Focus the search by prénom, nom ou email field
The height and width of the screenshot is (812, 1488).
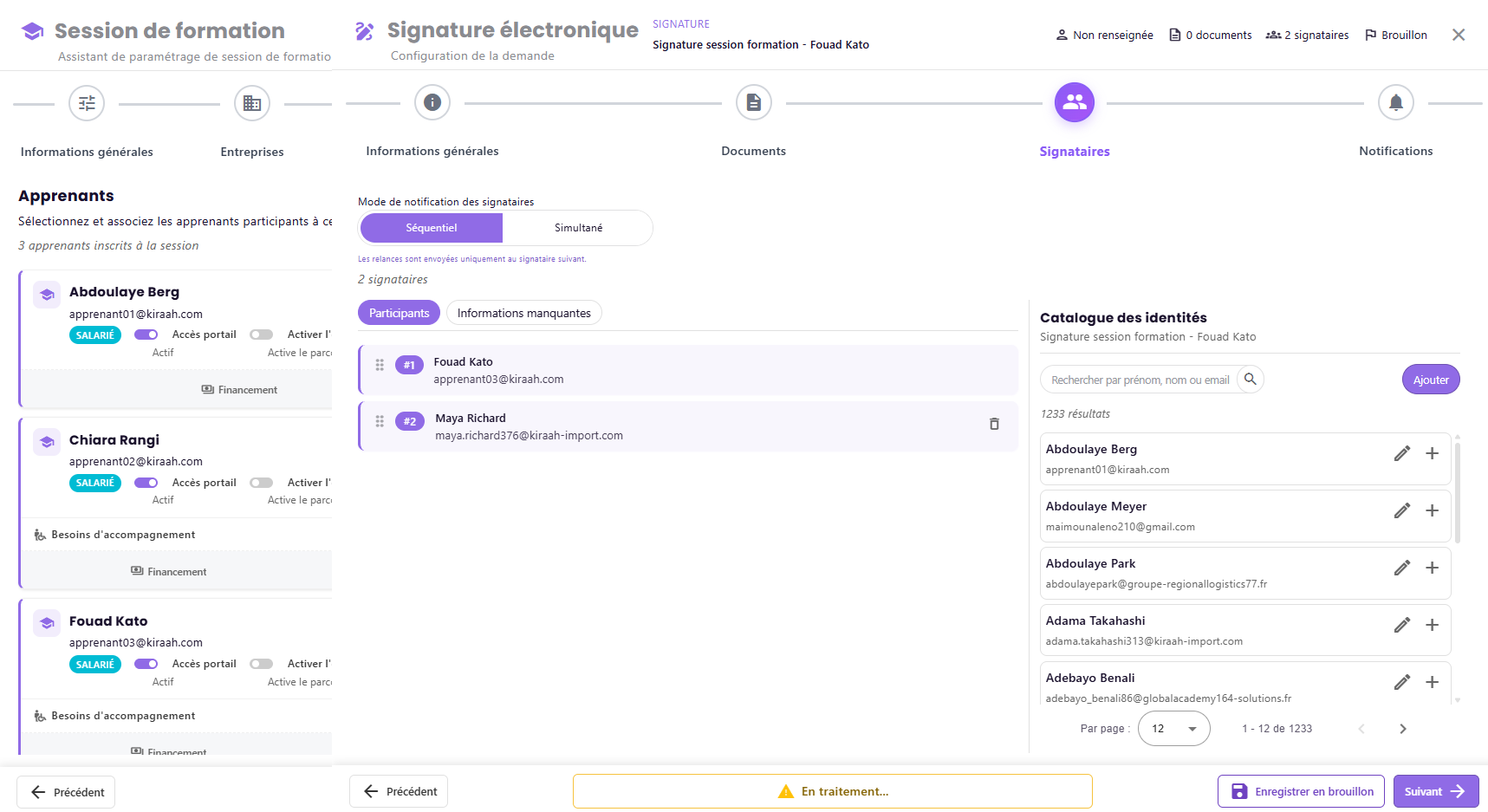pos(1140,380)
